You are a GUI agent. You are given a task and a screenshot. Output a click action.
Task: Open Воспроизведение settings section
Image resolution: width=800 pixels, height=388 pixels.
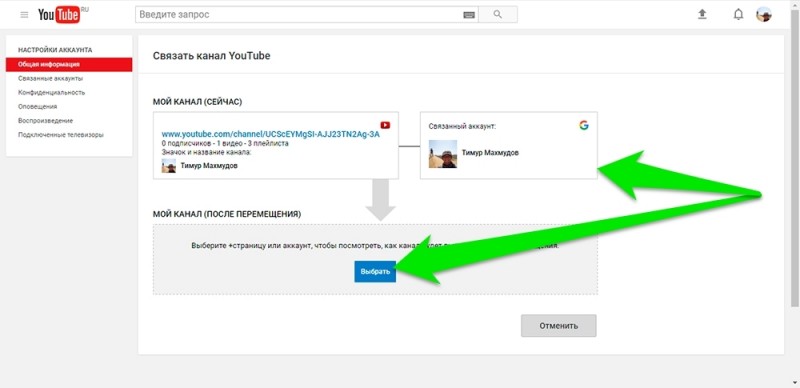pyautogui.click(x=45, y=121)
